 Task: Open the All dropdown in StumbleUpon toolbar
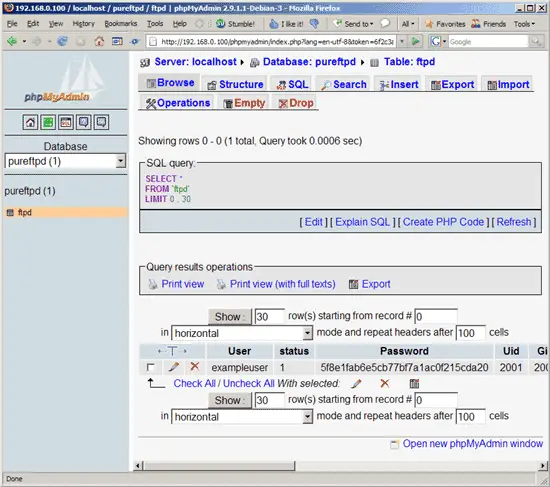tap(408, 24)
